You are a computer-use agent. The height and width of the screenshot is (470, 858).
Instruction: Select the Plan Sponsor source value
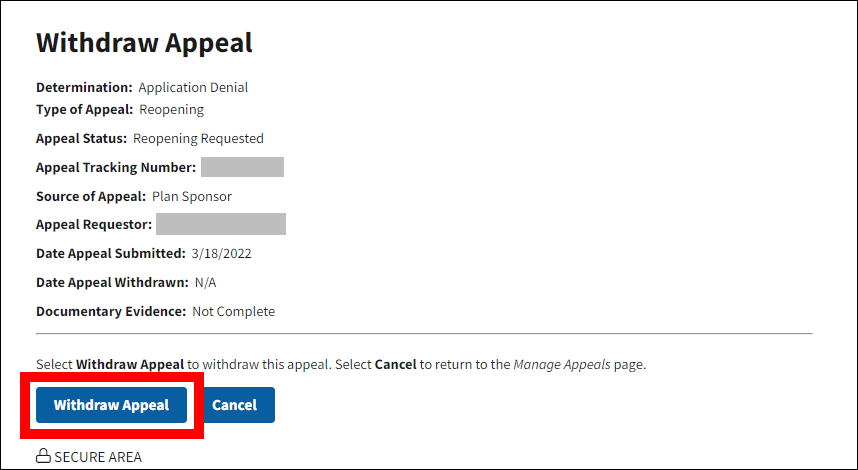192,196
